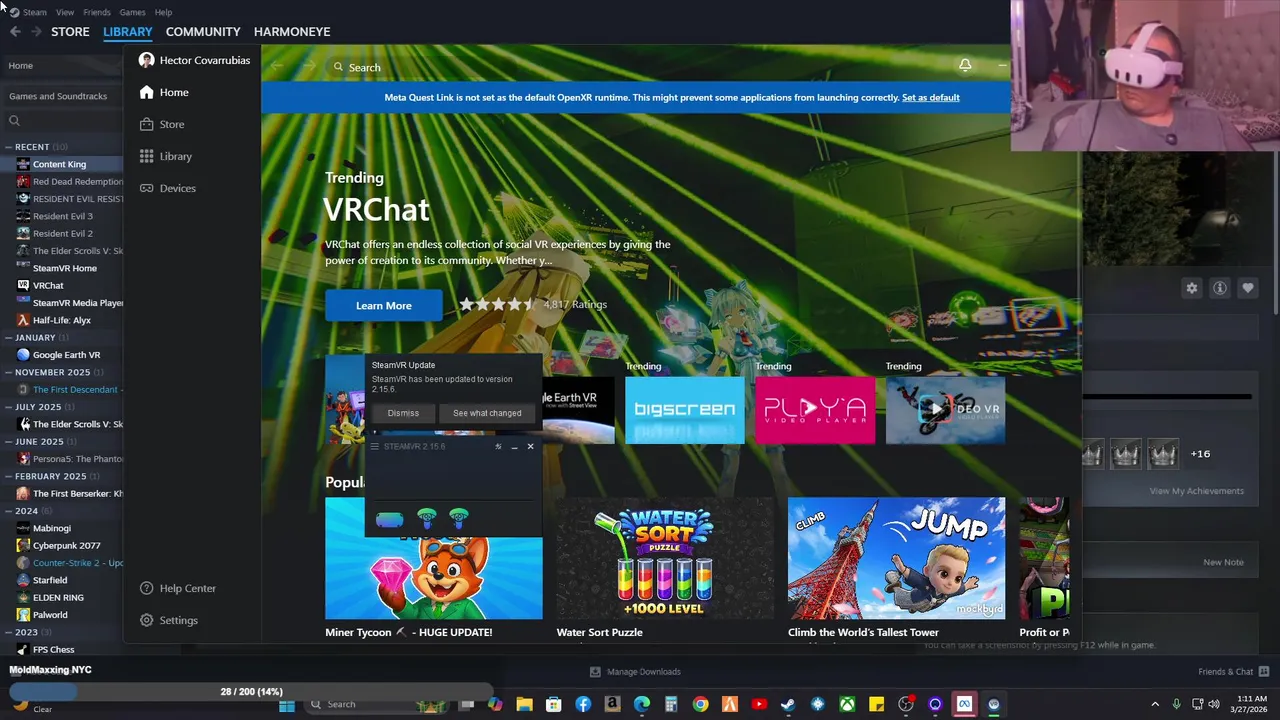Click the headset status icon in SteamVR window
1280x720 pixels.
pyautogui.click(x=389, y=519)
